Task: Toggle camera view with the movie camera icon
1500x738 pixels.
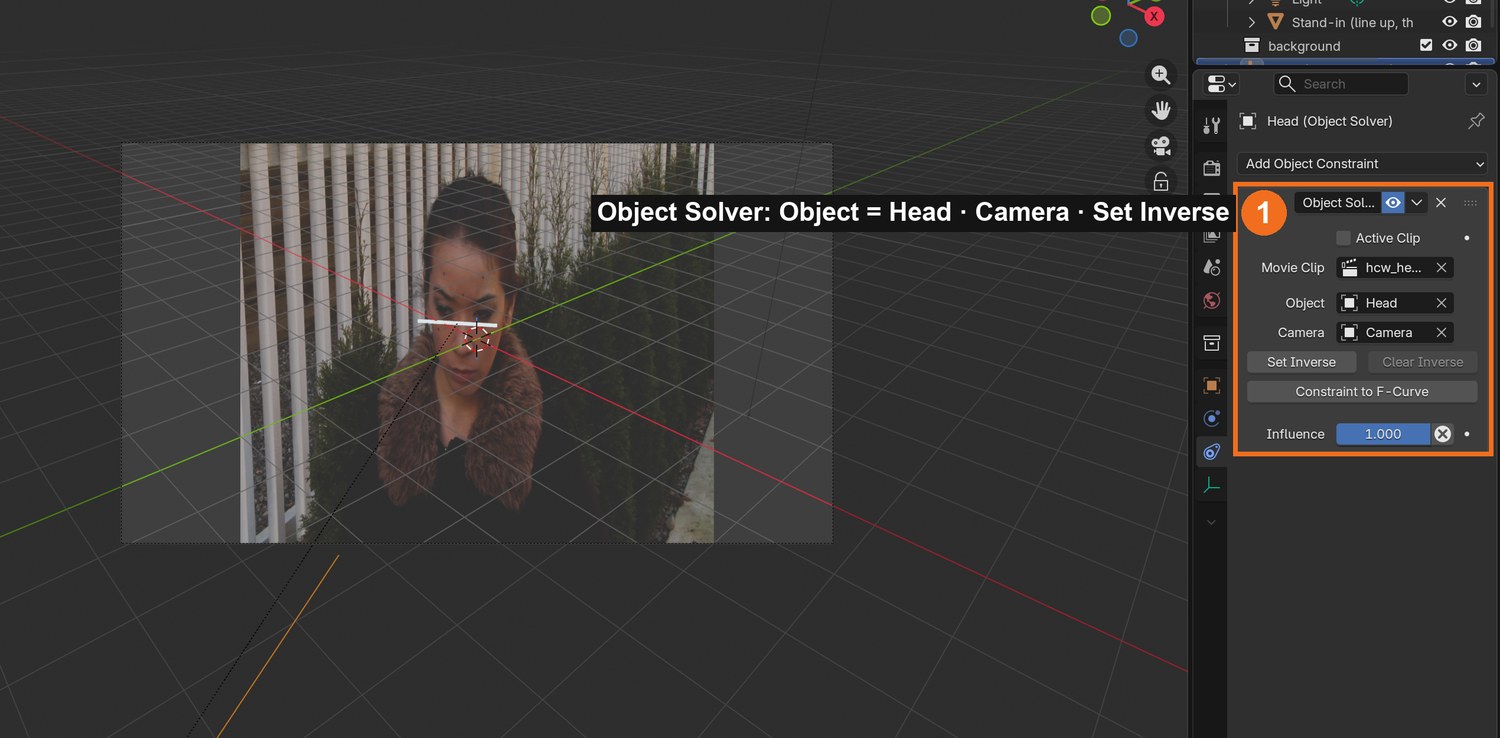Action: pyautogui.click(x=1161, y=146)
